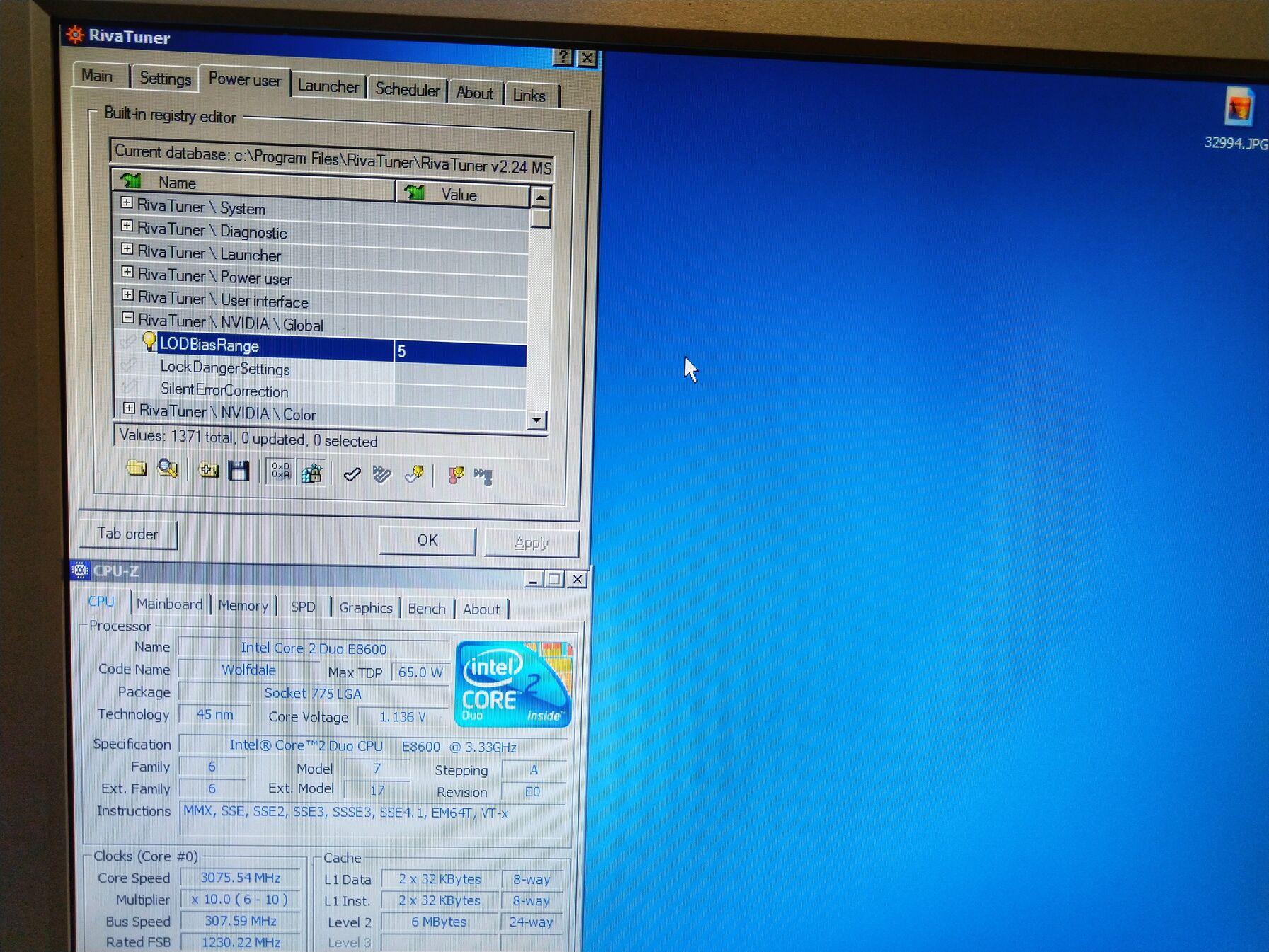1269x952 pixels.
Task: Open the SPD tab in CPU-Z
Action: [304, 607]
